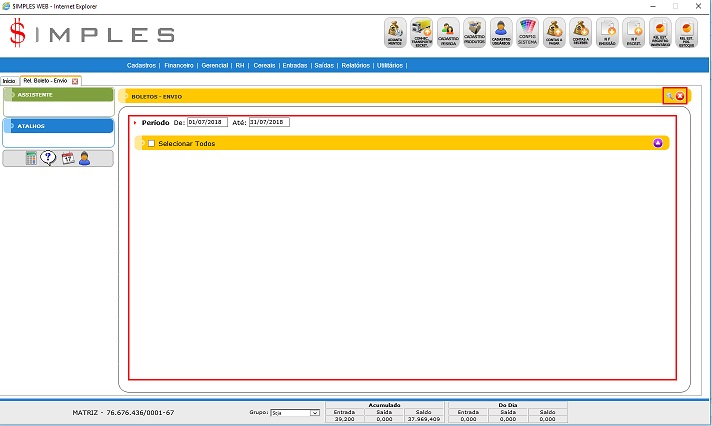This screenshot has width=712, height=426.
Task: Click the help question mark icon
Action: click(x=48, y=158)
